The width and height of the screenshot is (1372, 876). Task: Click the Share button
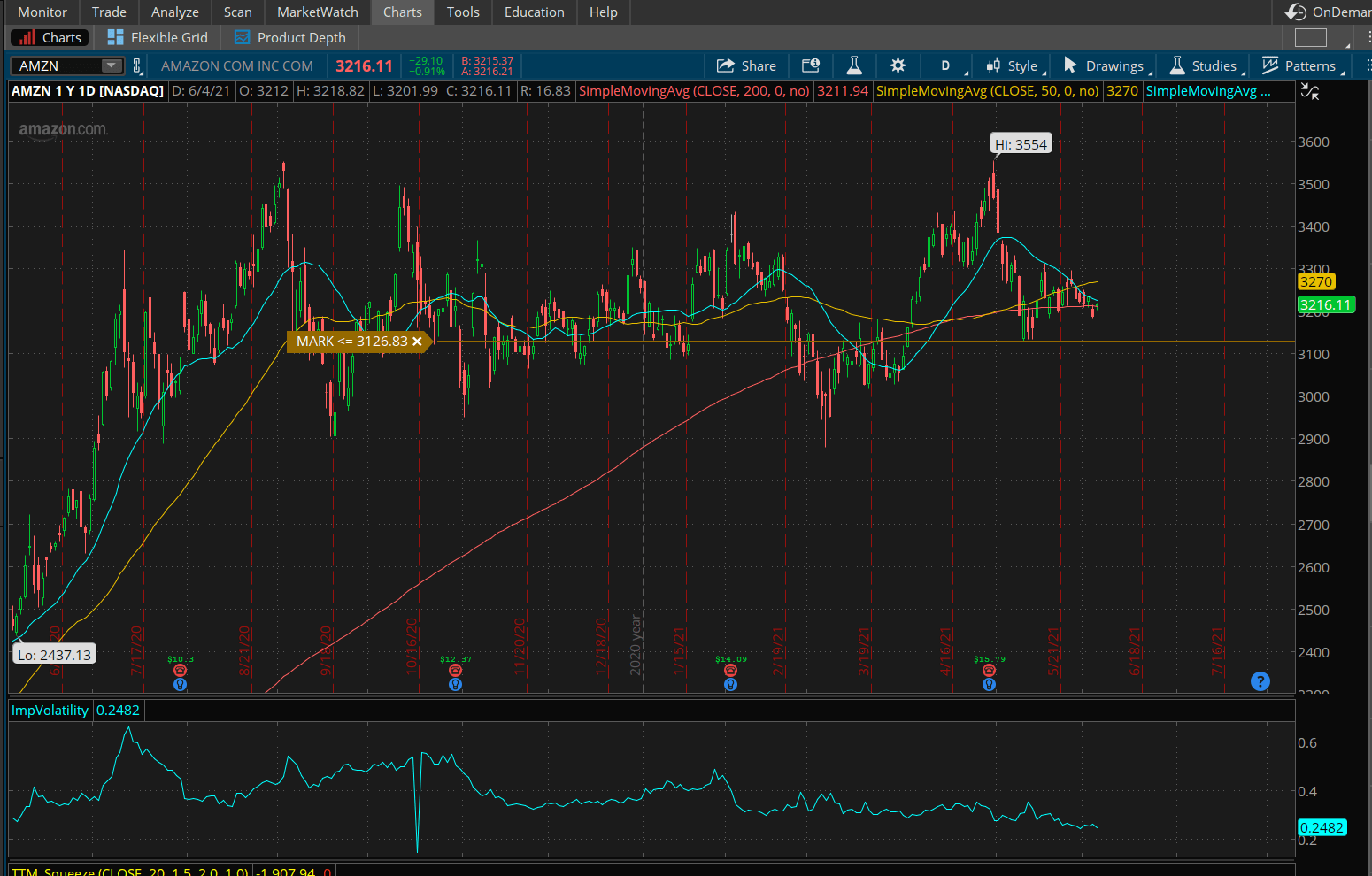746,65
